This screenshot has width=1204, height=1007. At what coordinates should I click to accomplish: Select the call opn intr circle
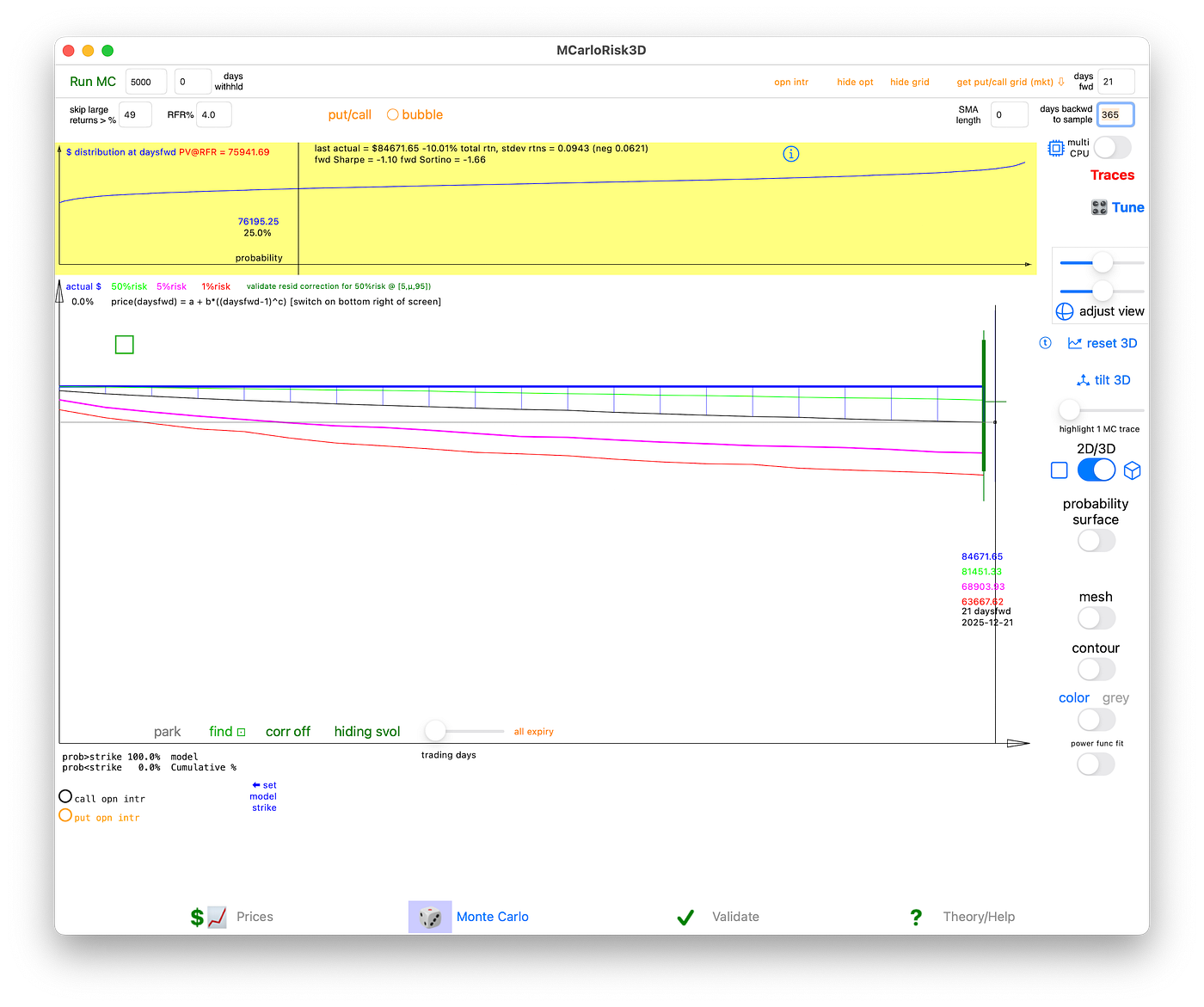pos(65,796)
